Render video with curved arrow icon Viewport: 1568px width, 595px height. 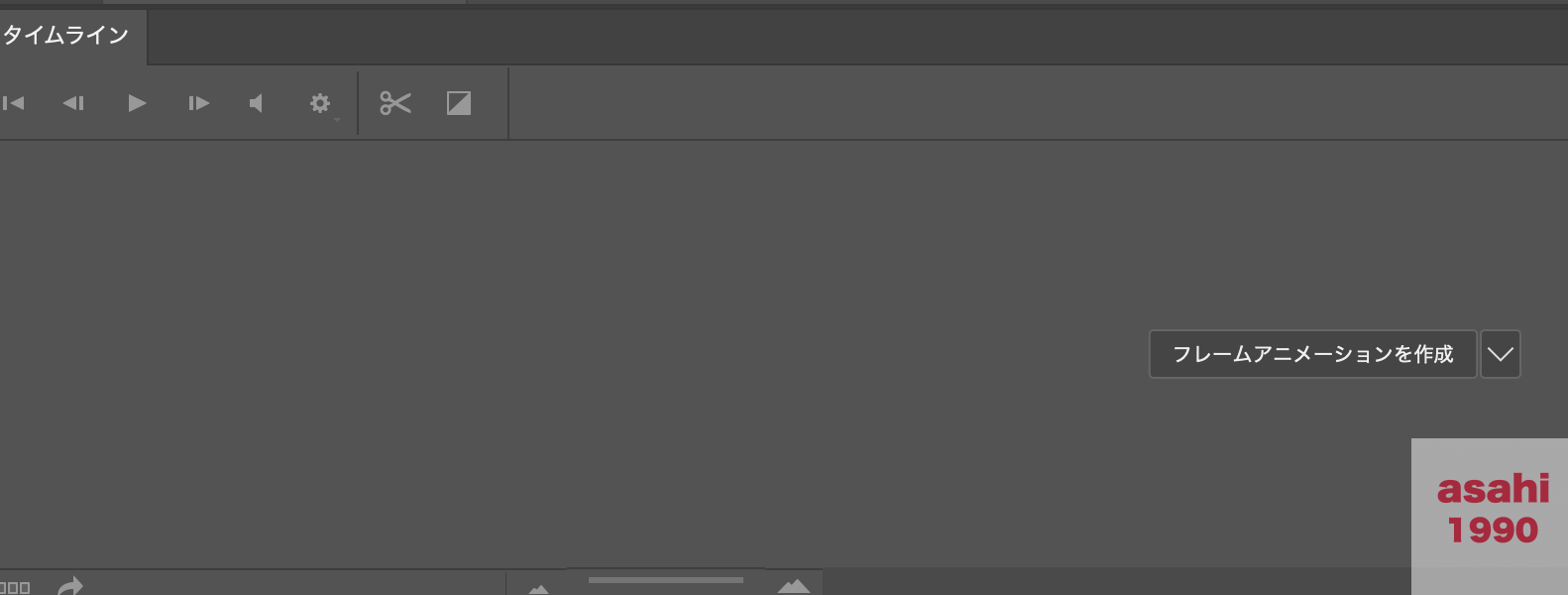[69, 586]
